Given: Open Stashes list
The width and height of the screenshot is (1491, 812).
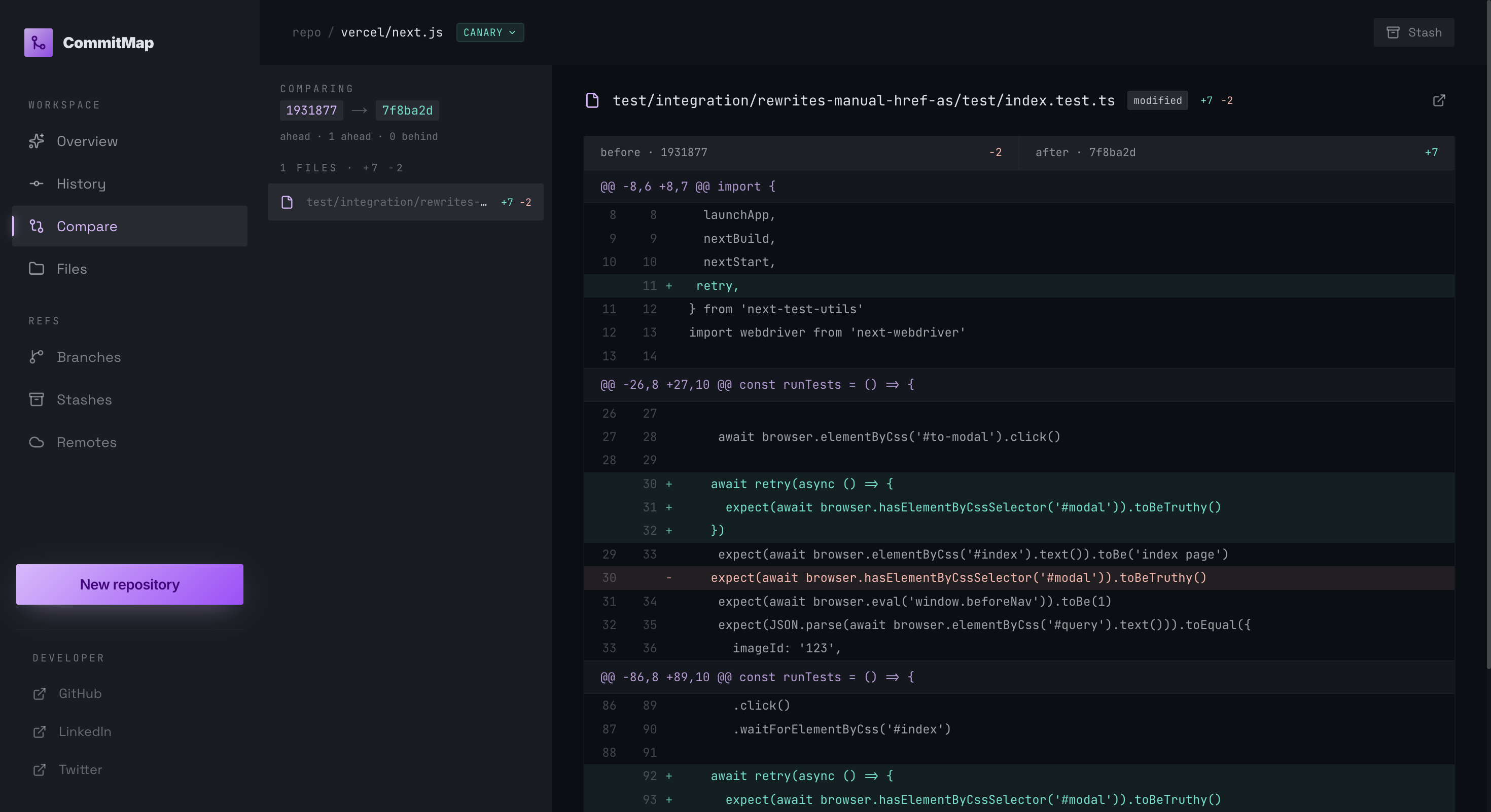Looking at the screenshot, I should pyautogui.click(x=130, y=399).
